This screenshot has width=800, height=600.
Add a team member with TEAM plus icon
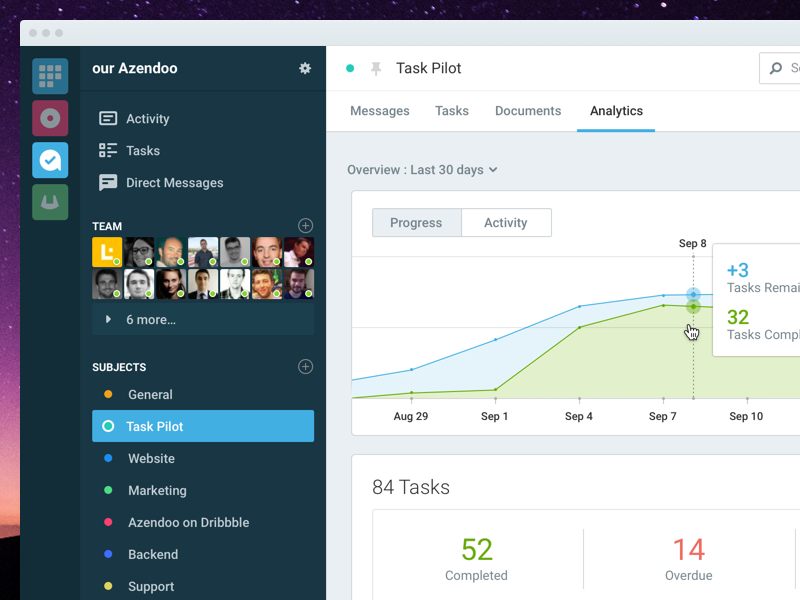tap(305, 226)
